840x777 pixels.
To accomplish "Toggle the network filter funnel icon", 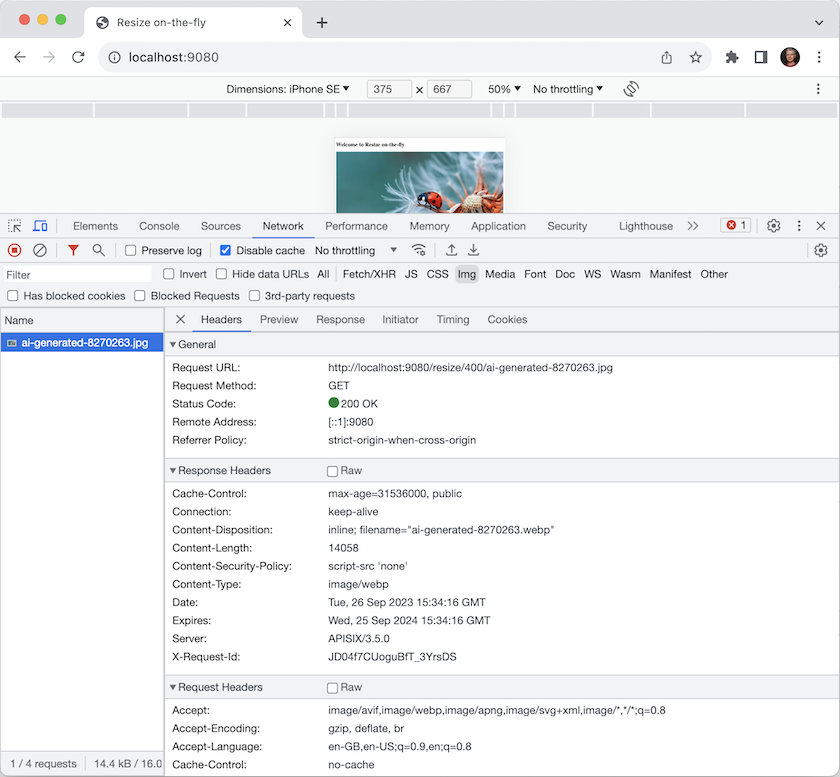I will (73, 250).
